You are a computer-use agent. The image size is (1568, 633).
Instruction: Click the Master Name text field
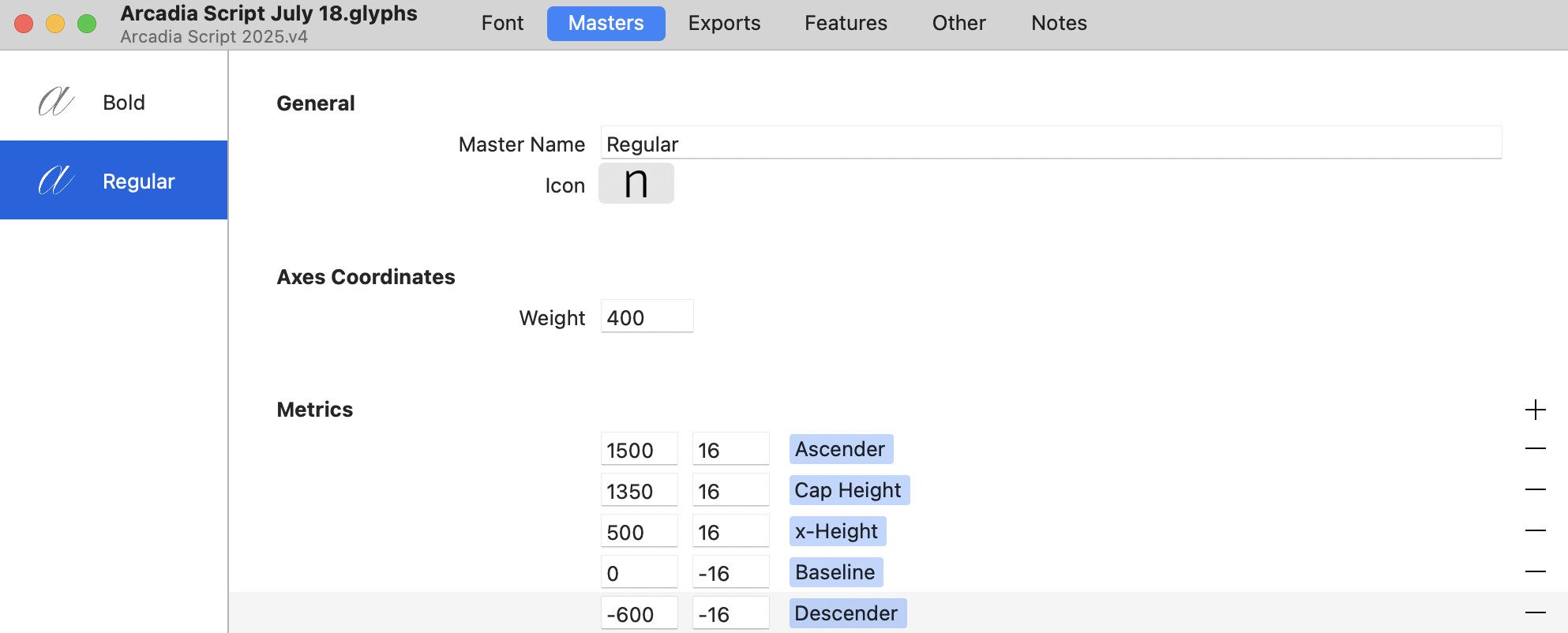tap(1050, 144)
